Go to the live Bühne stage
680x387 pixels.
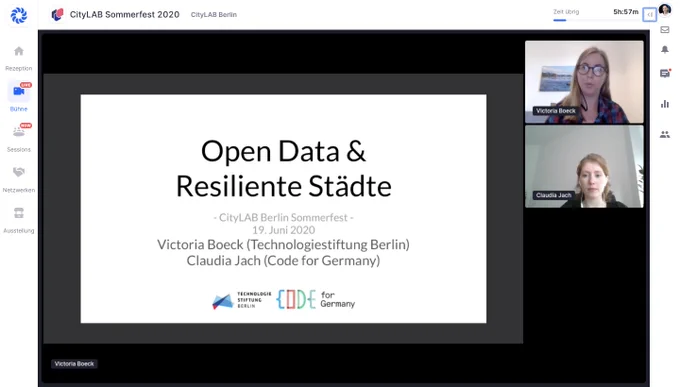pos(19,96)
